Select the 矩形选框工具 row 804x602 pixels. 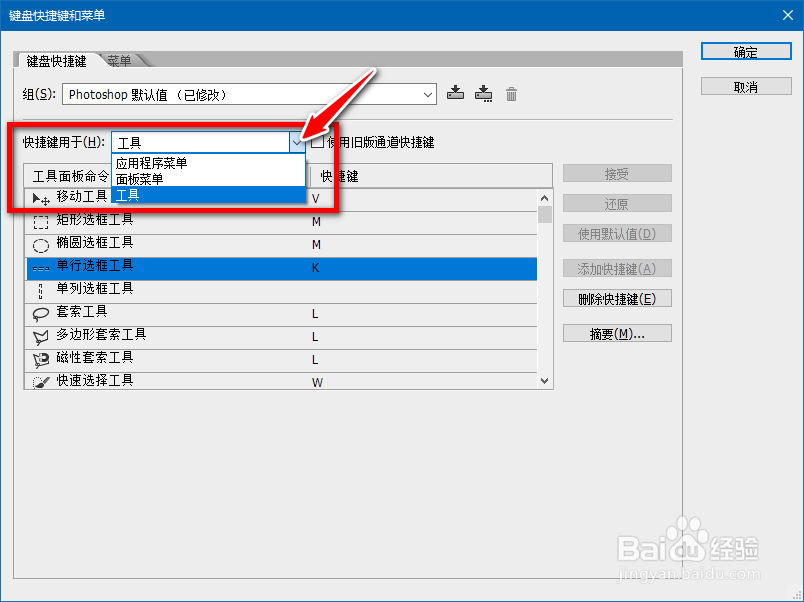[x=282, y=223]
